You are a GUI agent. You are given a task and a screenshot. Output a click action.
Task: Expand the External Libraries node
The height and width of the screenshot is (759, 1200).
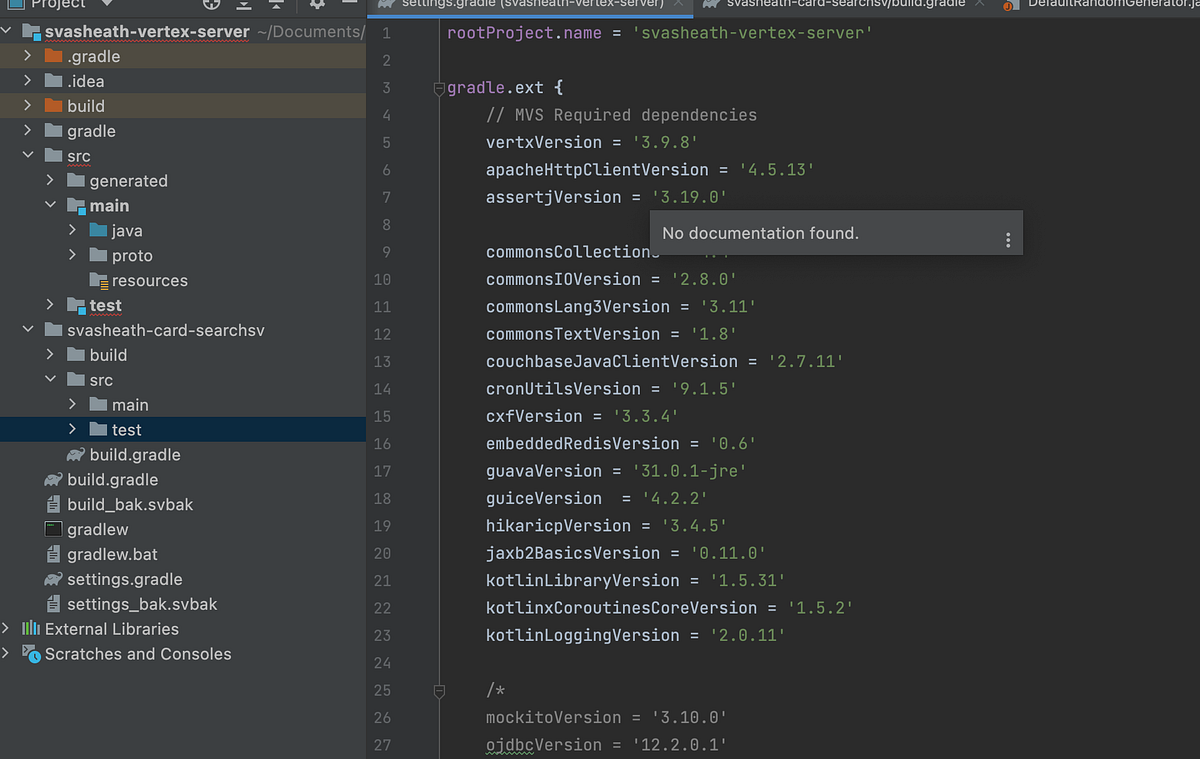tap(8, 629)
